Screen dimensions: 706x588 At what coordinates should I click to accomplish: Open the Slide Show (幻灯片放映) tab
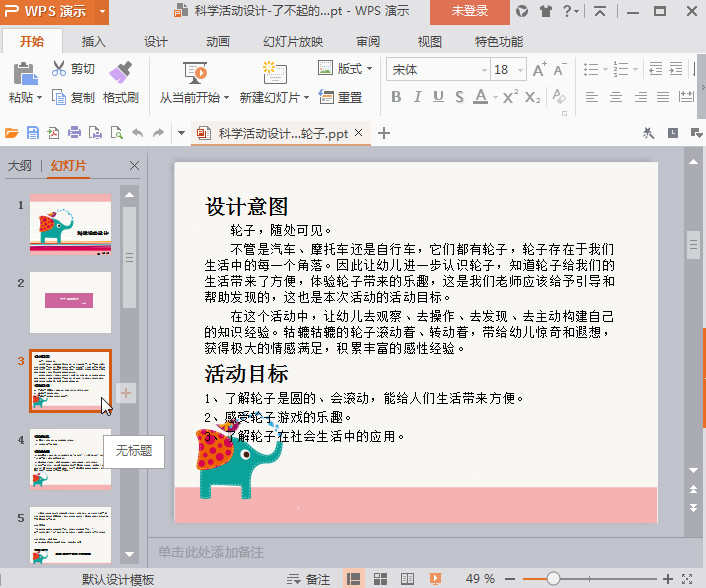click(293, 42)
